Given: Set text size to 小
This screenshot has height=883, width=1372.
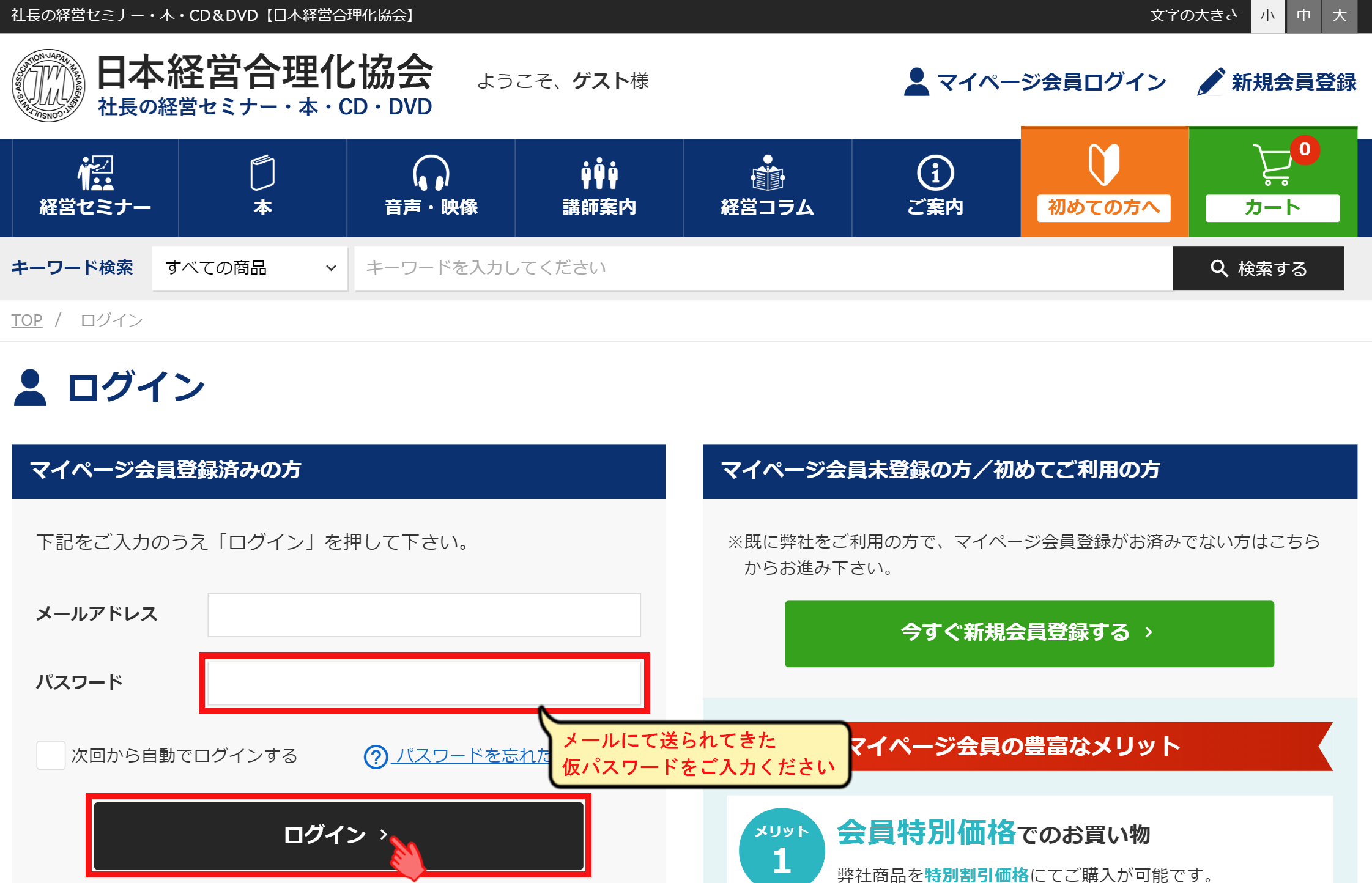Looking at the screenshot, I should click(1267, 16).
